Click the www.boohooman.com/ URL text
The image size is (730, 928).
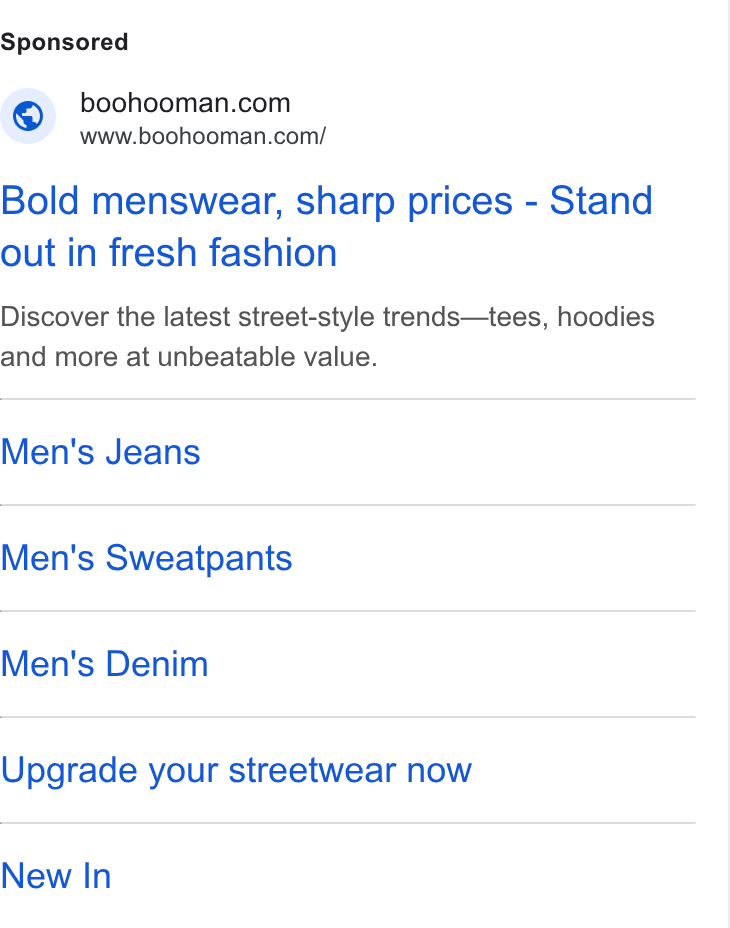tap(202, 136)
